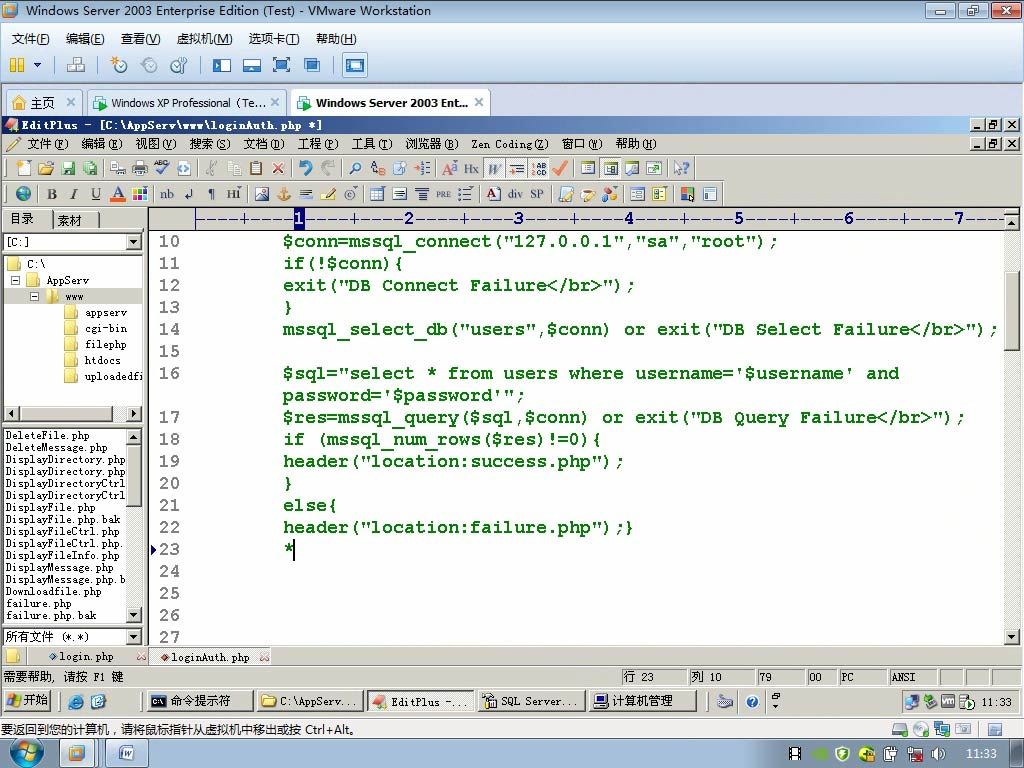Toggle VMware full-screen view button

click(x=281, y=65)
